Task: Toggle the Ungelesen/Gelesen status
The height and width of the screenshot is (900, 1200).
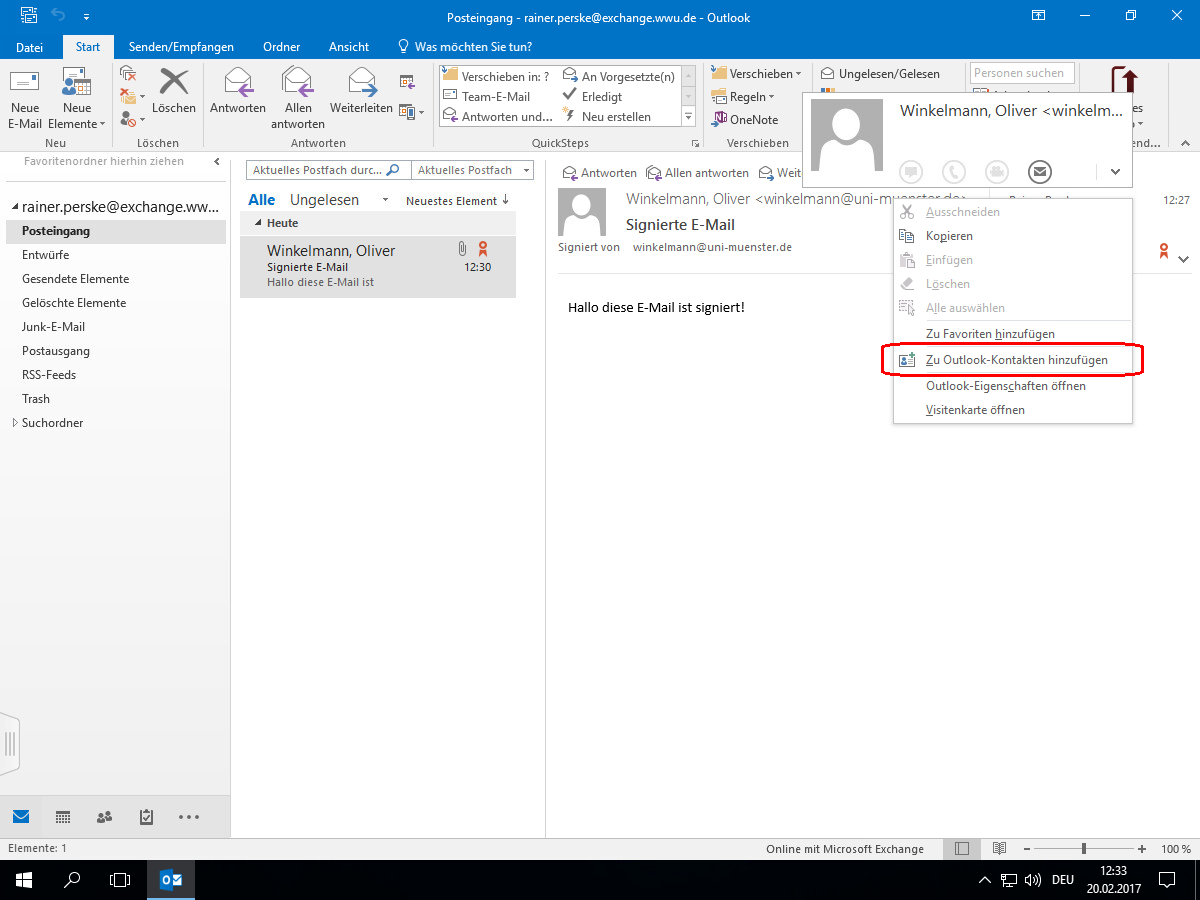Action: 880,74
